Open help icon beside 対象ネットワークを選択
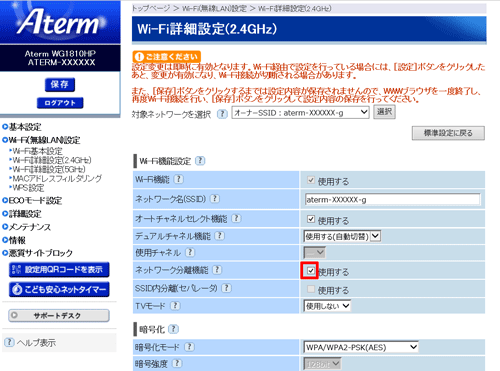The height and width of the screenshot is (371, 500). pos(222,114)
